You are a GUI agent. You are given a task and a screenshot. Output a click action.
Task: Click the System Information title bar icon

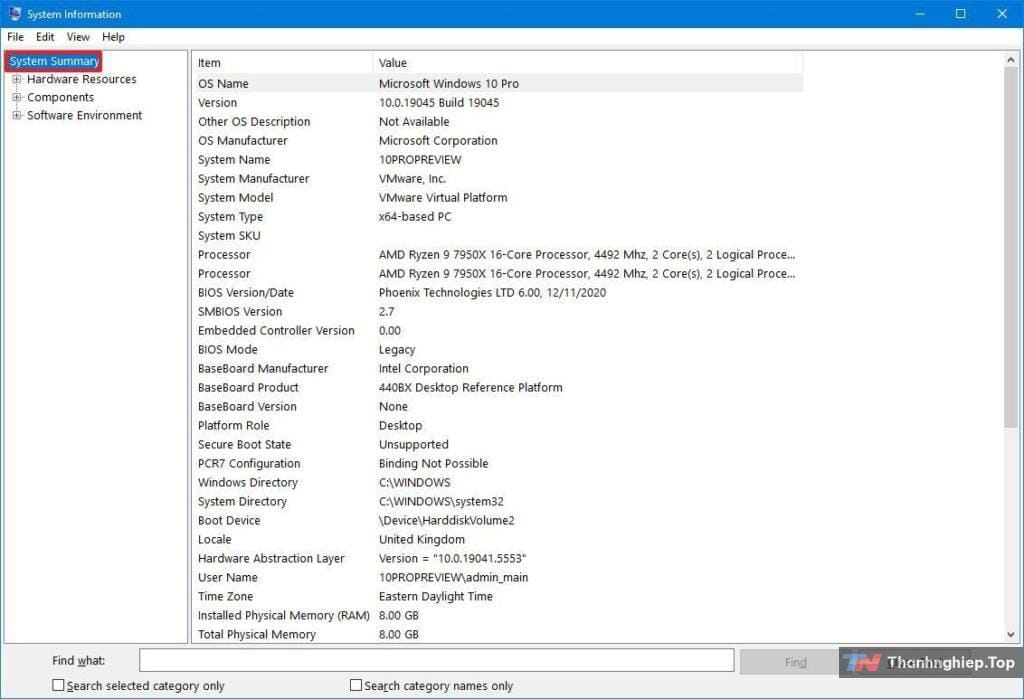[14, 13]
